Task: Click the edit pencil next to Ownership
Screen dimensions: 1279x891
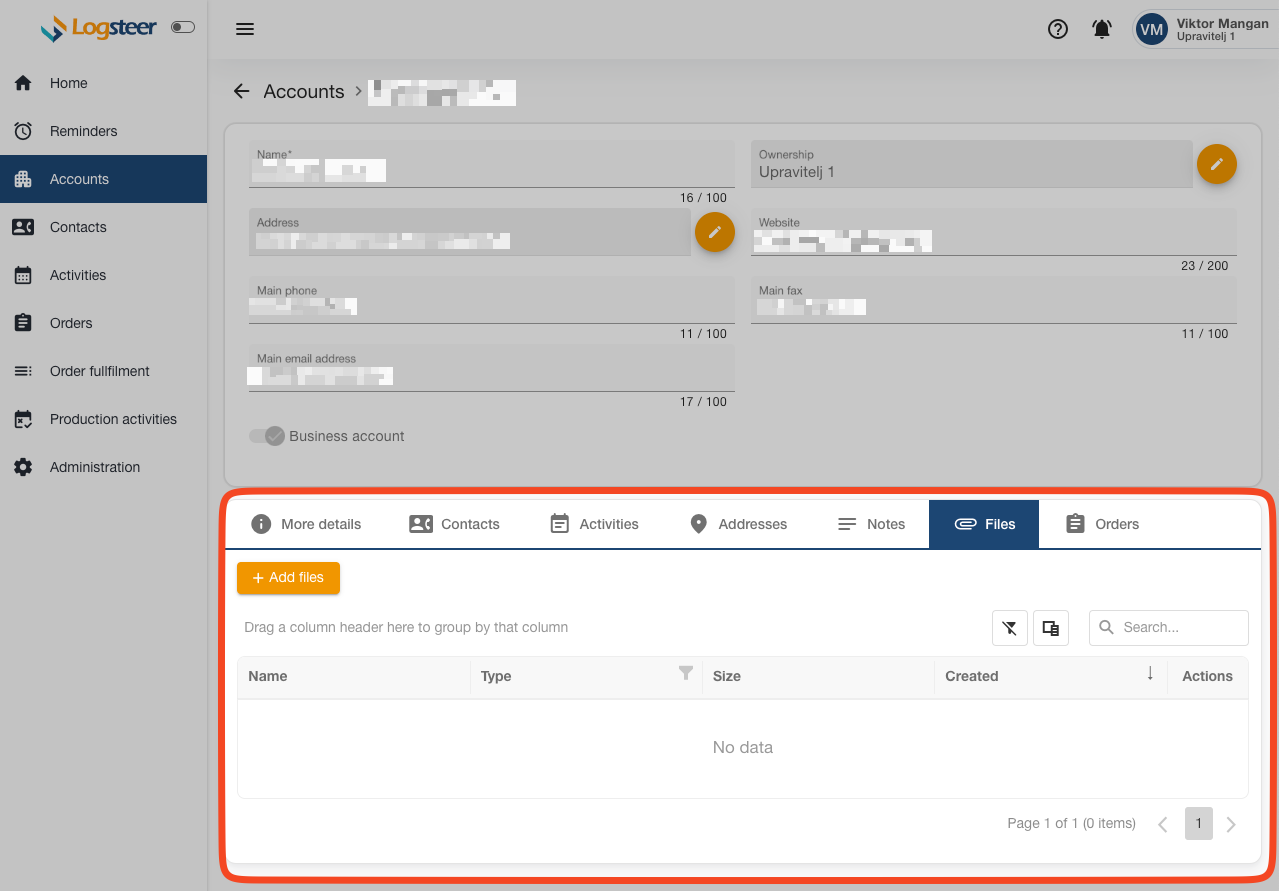Action: coord(1216,164)
